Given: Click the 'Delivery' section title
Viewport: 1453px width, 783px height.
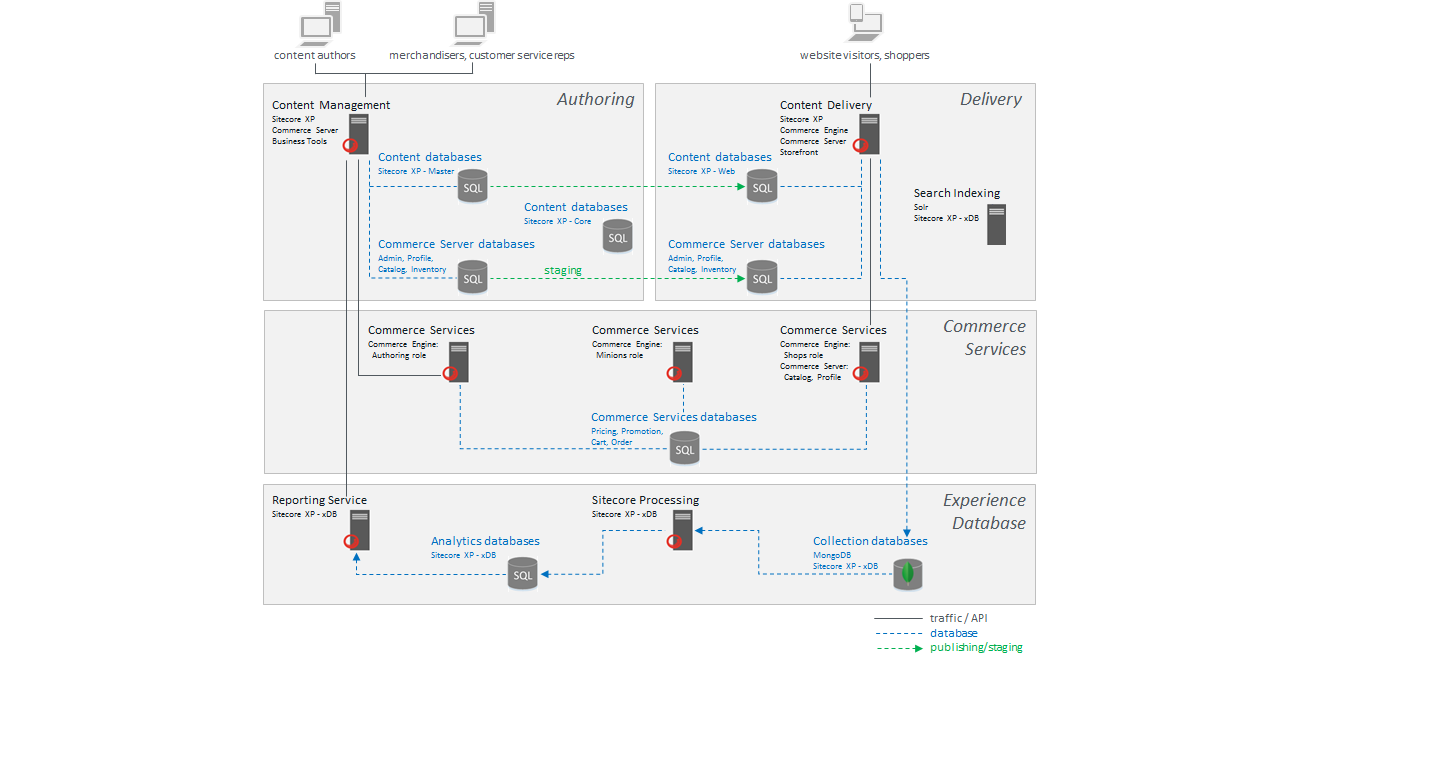Looking at the screenshot, I should pos(991,99).
